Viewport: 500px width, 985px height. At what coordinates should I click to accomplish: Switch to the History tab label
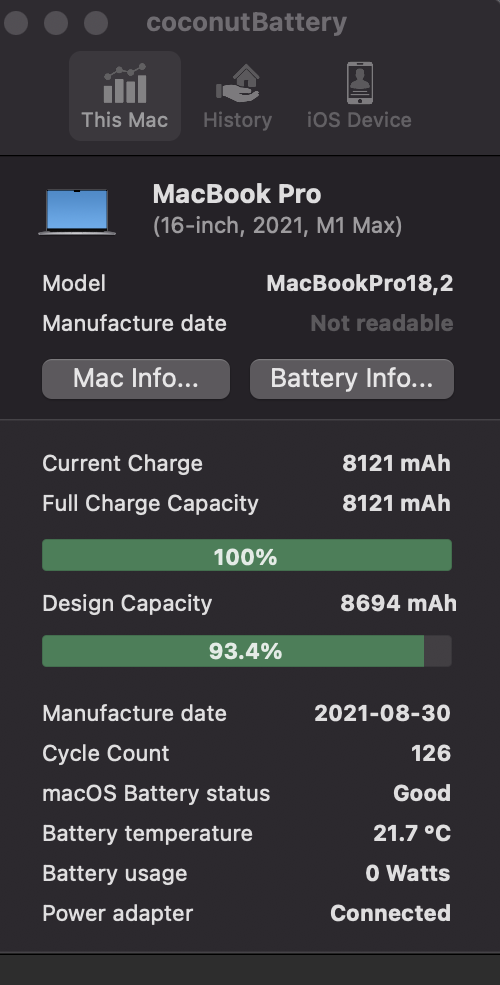[x=237, y=119]
